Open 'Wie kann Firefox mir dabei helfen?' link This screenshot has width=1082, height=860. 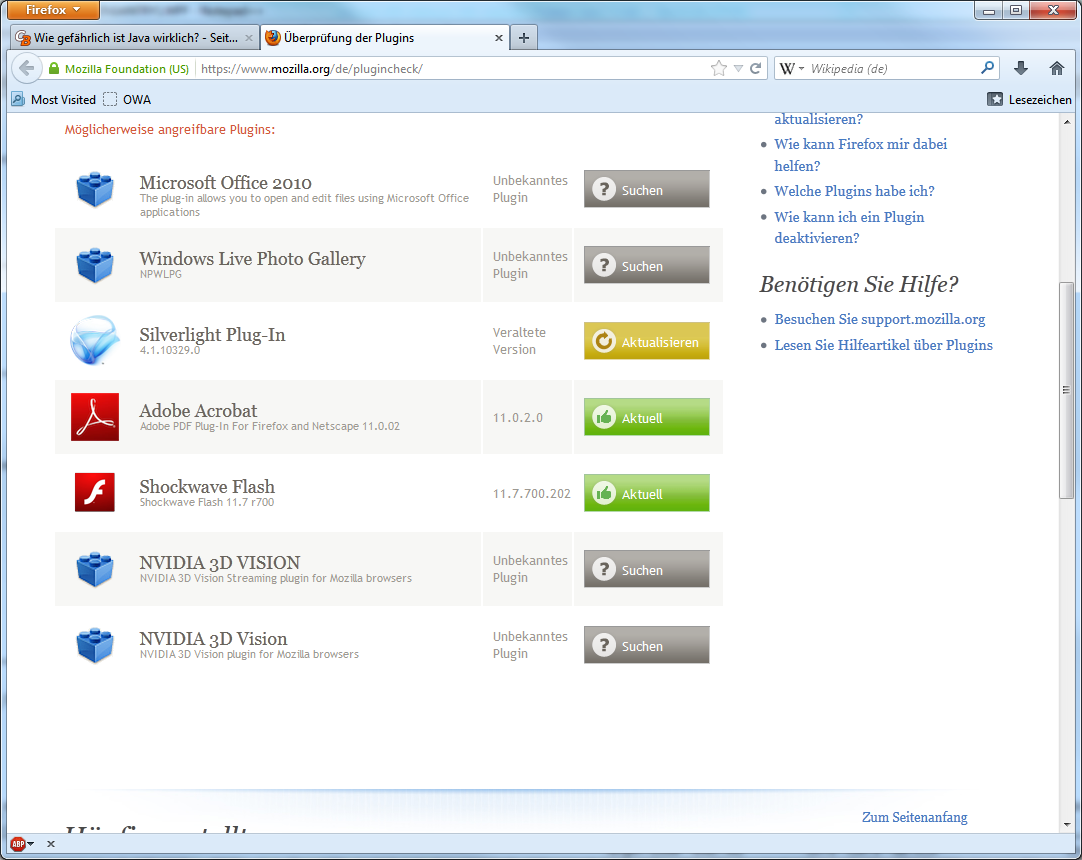click(x=860, y=155)
